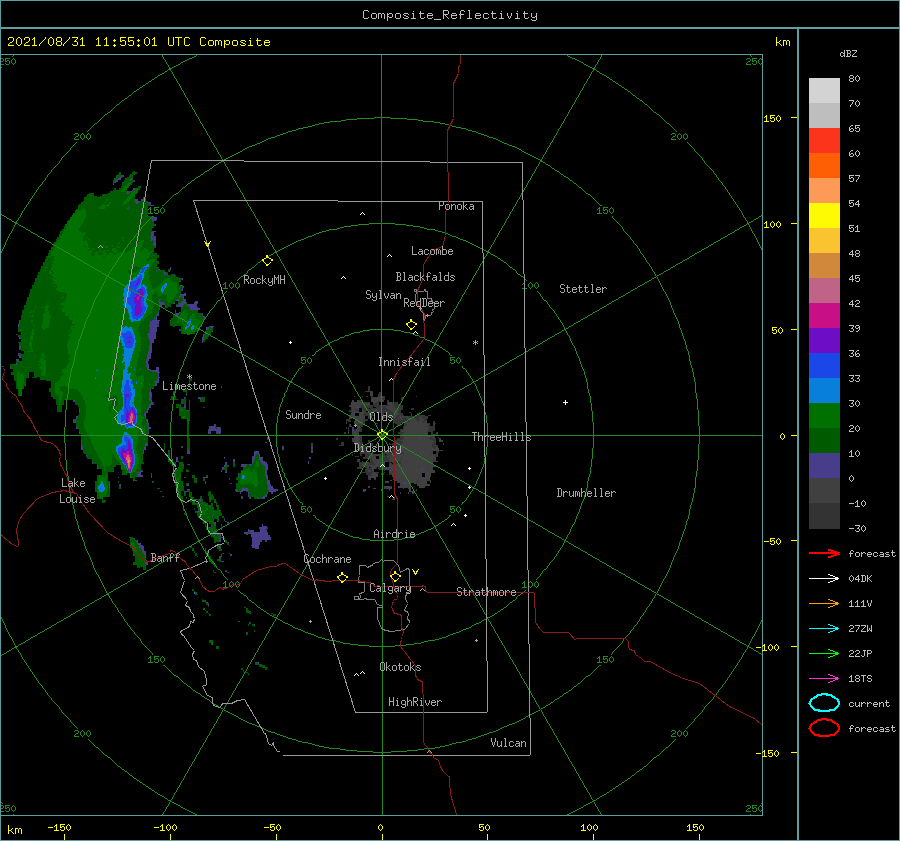
Task: Click the Okotoks town label
Action: [400, 667]
